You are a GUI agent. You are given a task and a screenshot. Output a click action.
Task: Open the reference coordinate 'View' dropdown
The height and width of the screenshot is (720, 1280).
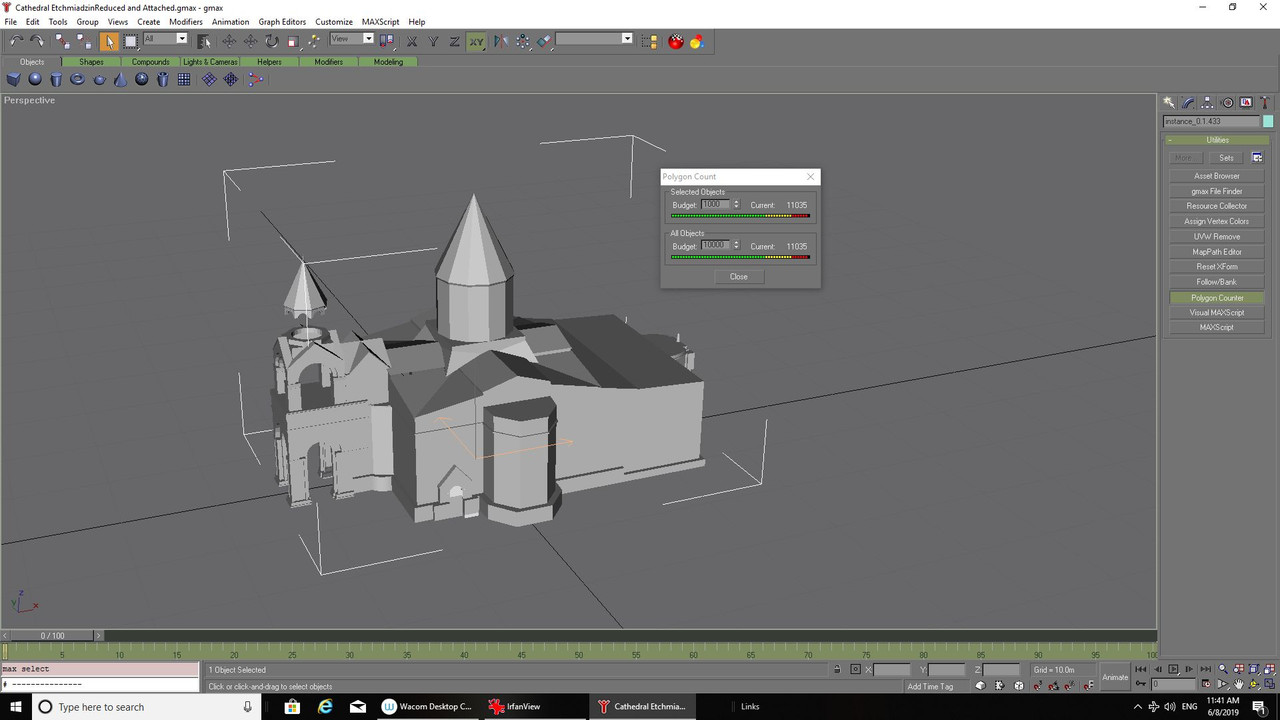tap(352, 39)
